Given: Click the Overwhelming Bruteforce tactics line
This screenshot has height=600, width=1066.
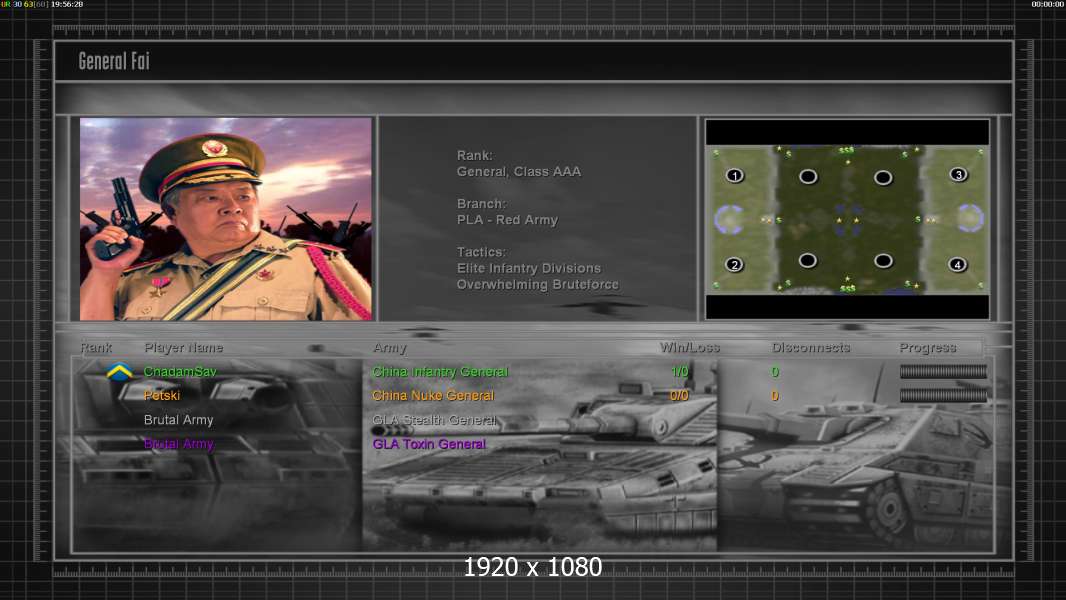Looking at the screenshot, I should click(x=538, y=285).
